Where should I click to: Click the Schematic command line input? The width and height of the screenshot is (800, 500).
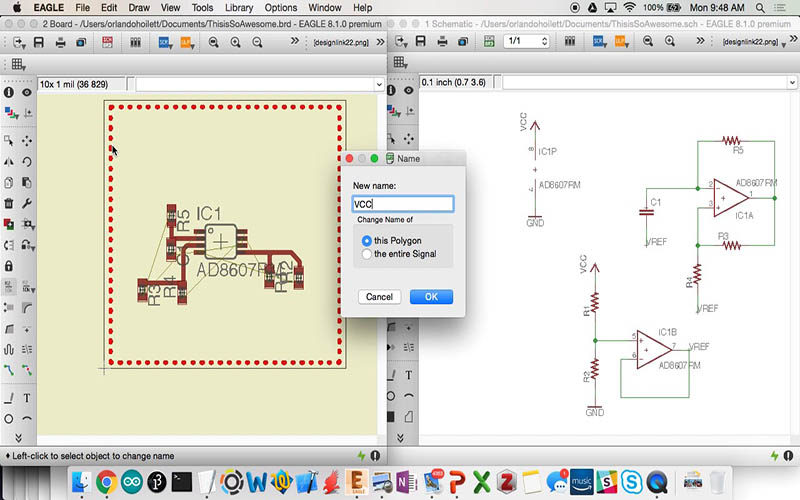pos(645,82)
